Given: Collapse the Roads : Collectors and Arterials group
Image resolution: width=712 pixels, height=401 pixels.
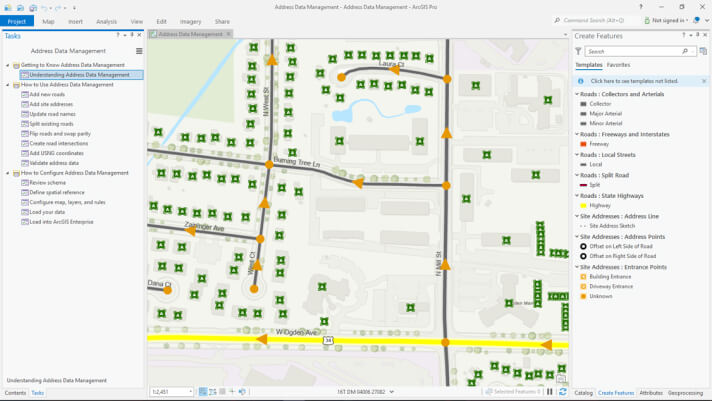Looking at the screenshot, I should [577, 94].
